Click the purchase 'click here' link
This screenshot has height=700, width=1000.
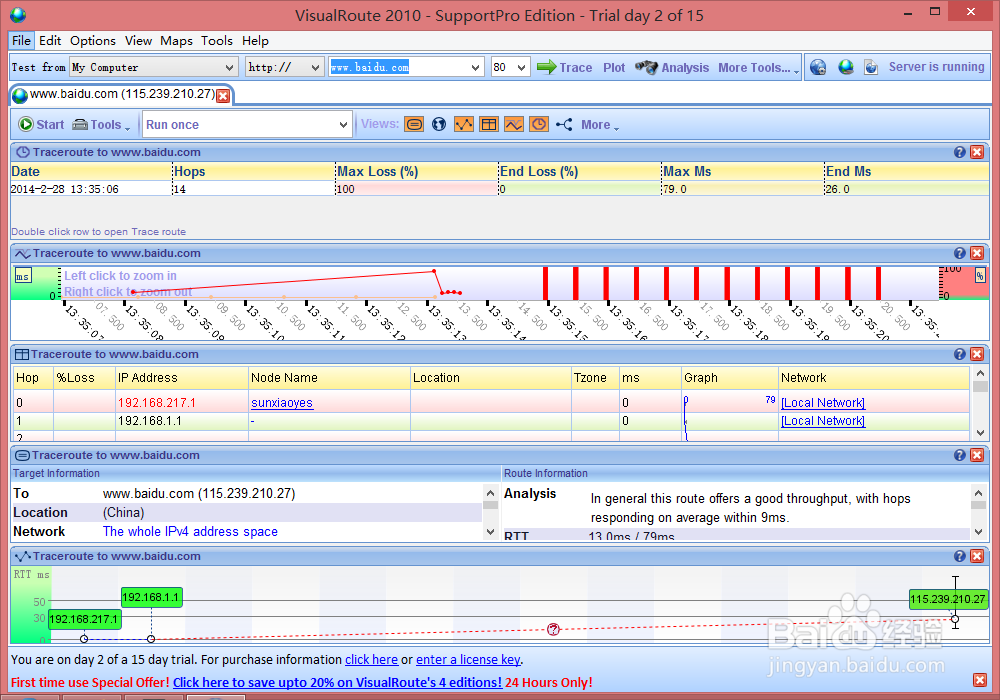click(371, 659)
